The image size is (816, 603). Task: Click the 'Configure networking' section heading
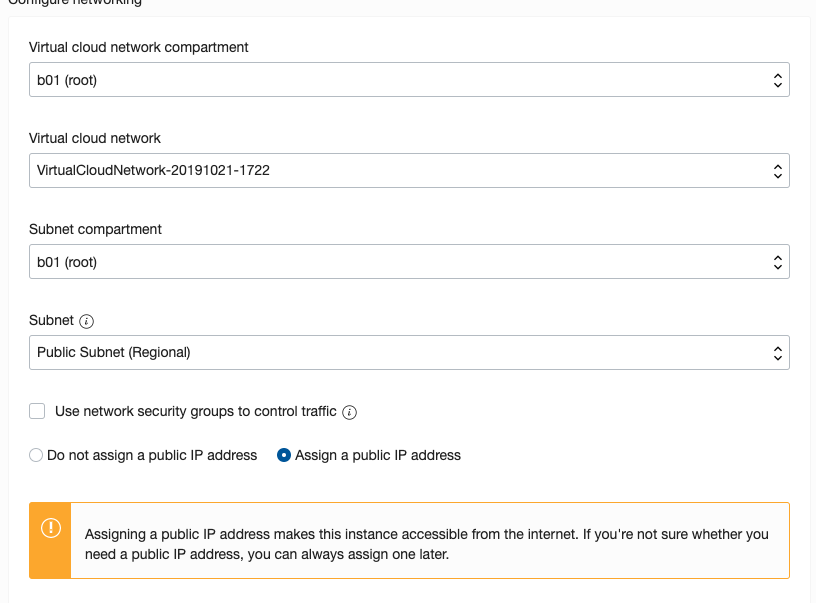click(76, 3)
